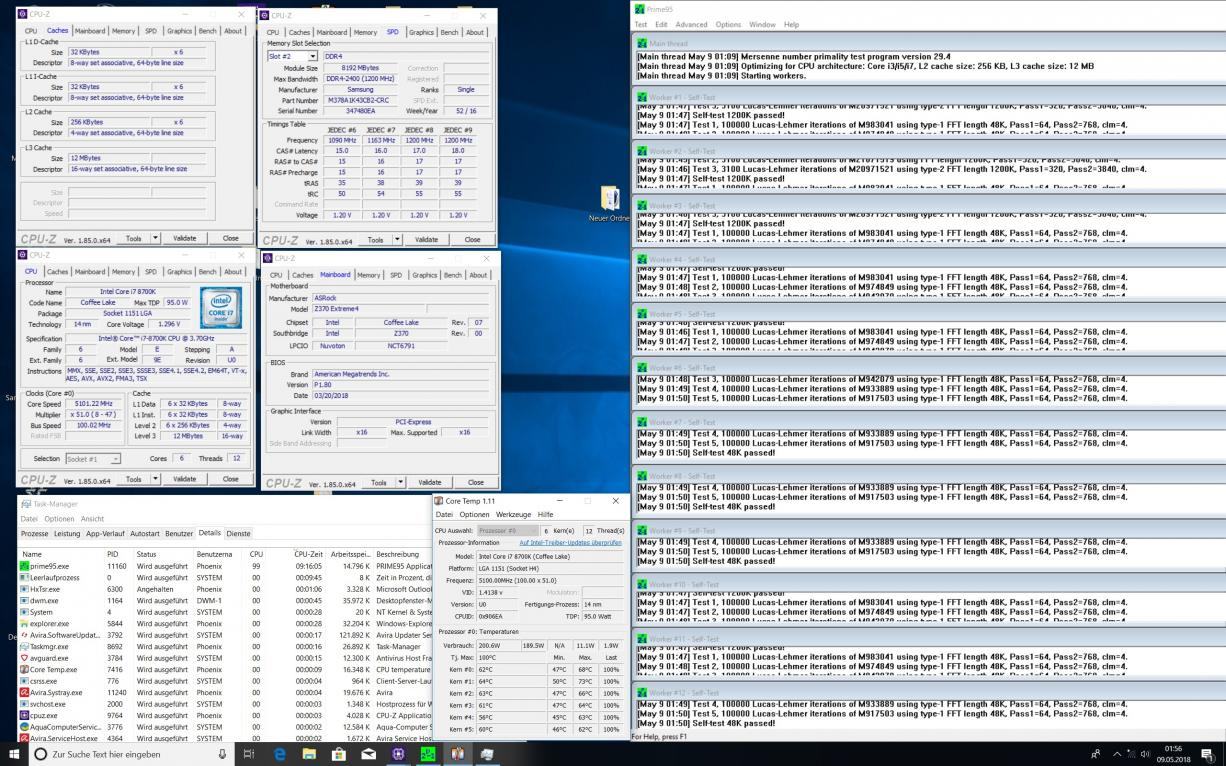Sort by the Arbeitsspei... column header

pyautogui.click(x=350, y=554)
